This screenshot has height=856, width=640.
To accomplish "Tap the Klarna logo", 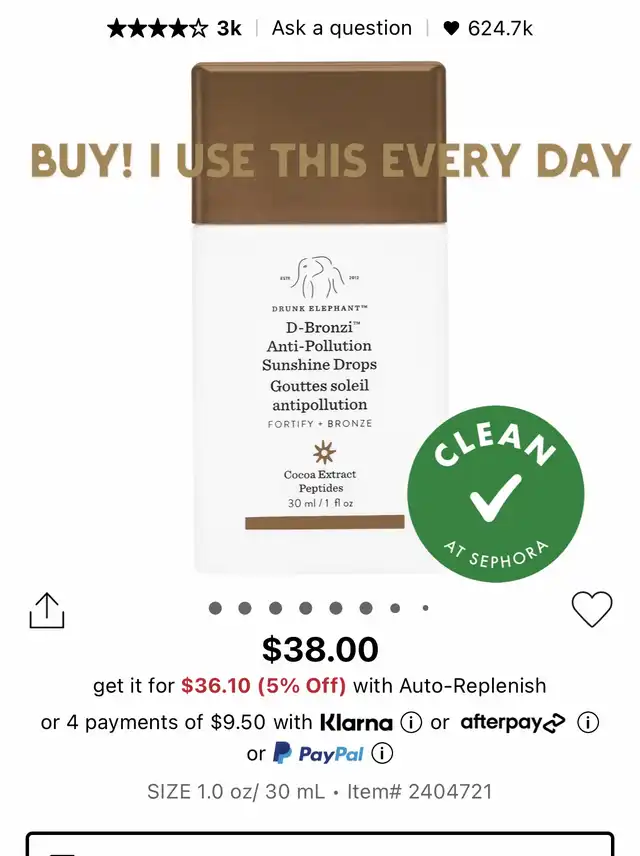I will [x=356, y=723].
